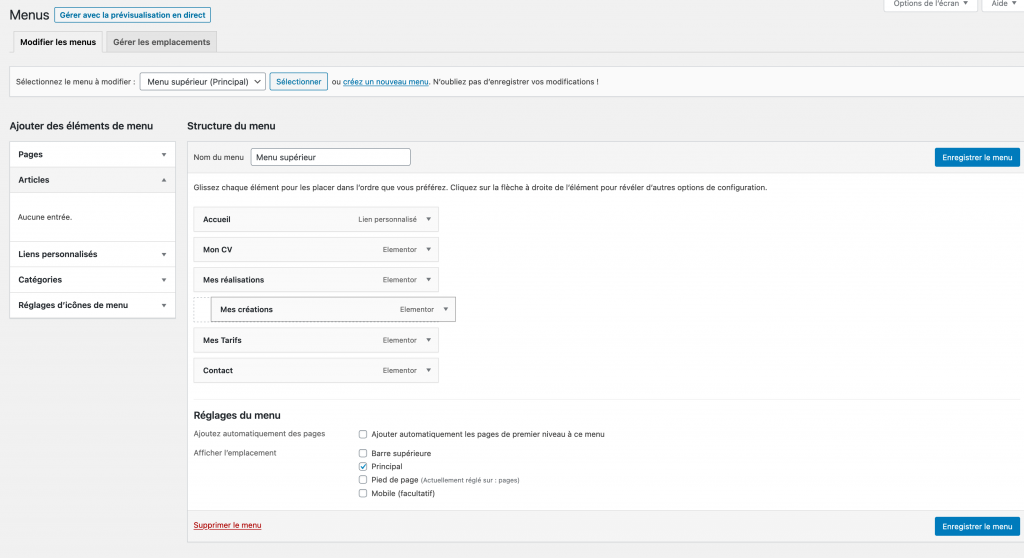Click the Structure du menu heading

[x=231, y=126]
